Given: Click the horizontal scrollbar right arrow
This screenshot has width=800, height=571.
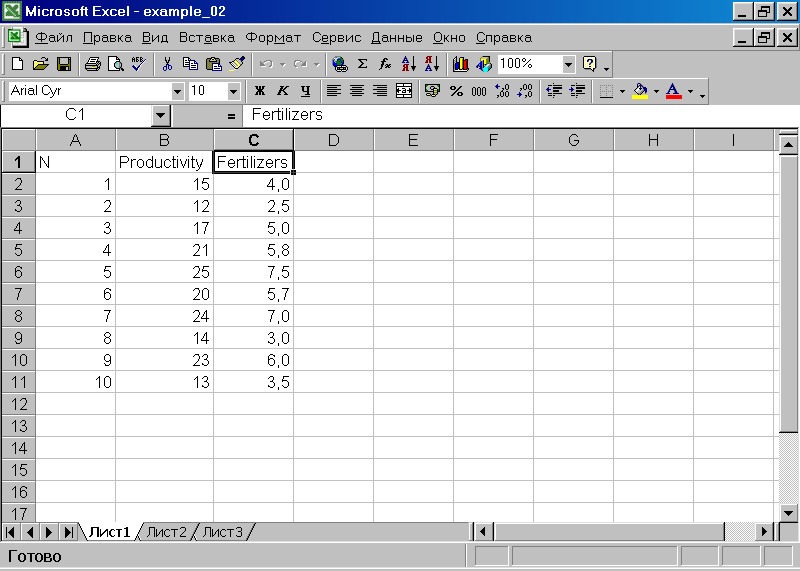Looking at the screenshot, I should tap(764, 532).
